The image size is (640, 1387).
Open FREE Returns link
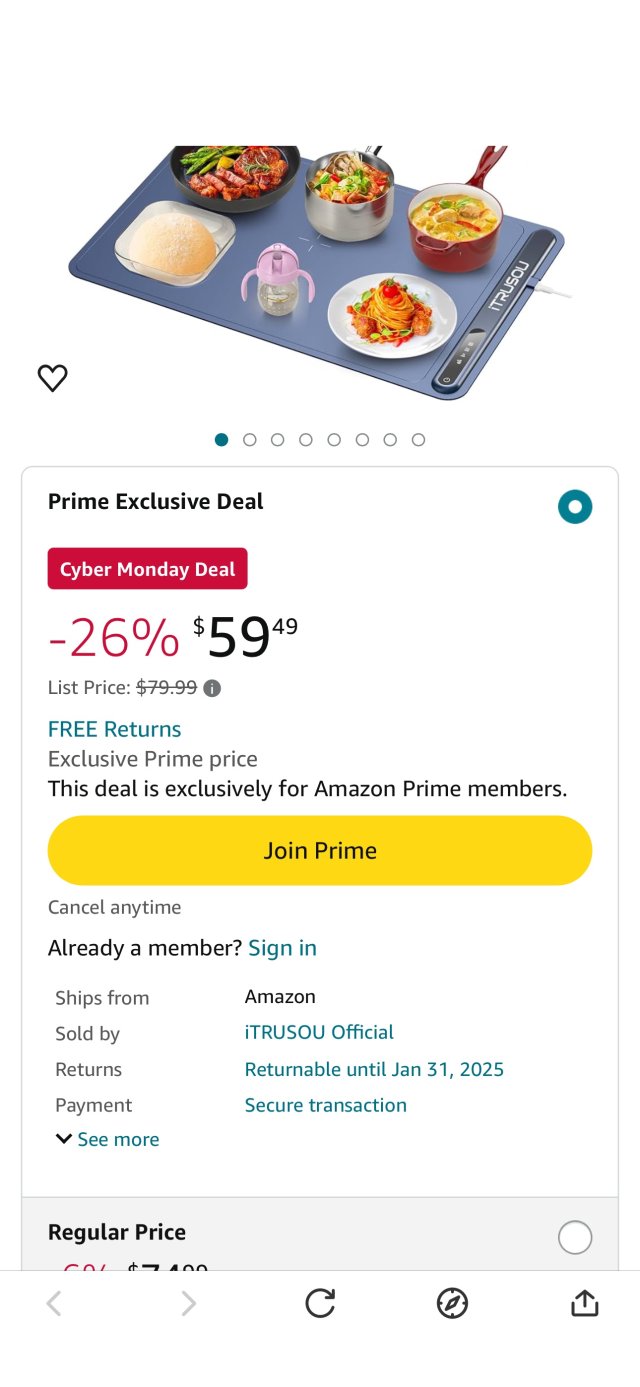tap(115, 729)
